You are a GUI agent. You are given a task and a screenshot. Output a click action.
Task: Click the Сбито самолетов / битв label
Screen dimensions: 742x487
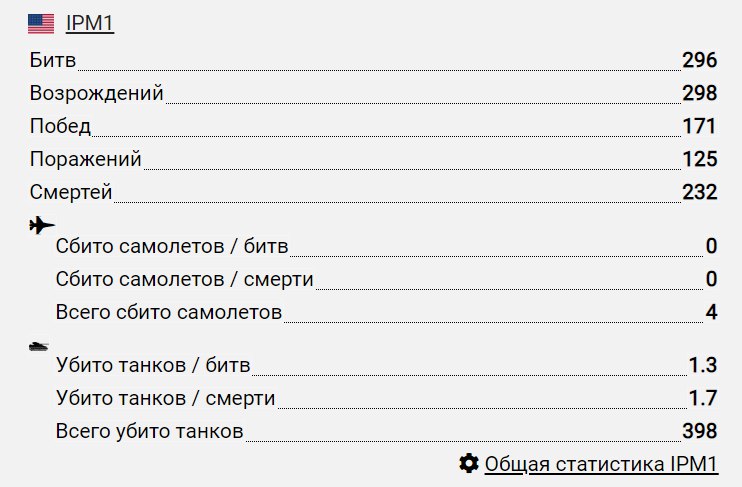coord(172,247)
